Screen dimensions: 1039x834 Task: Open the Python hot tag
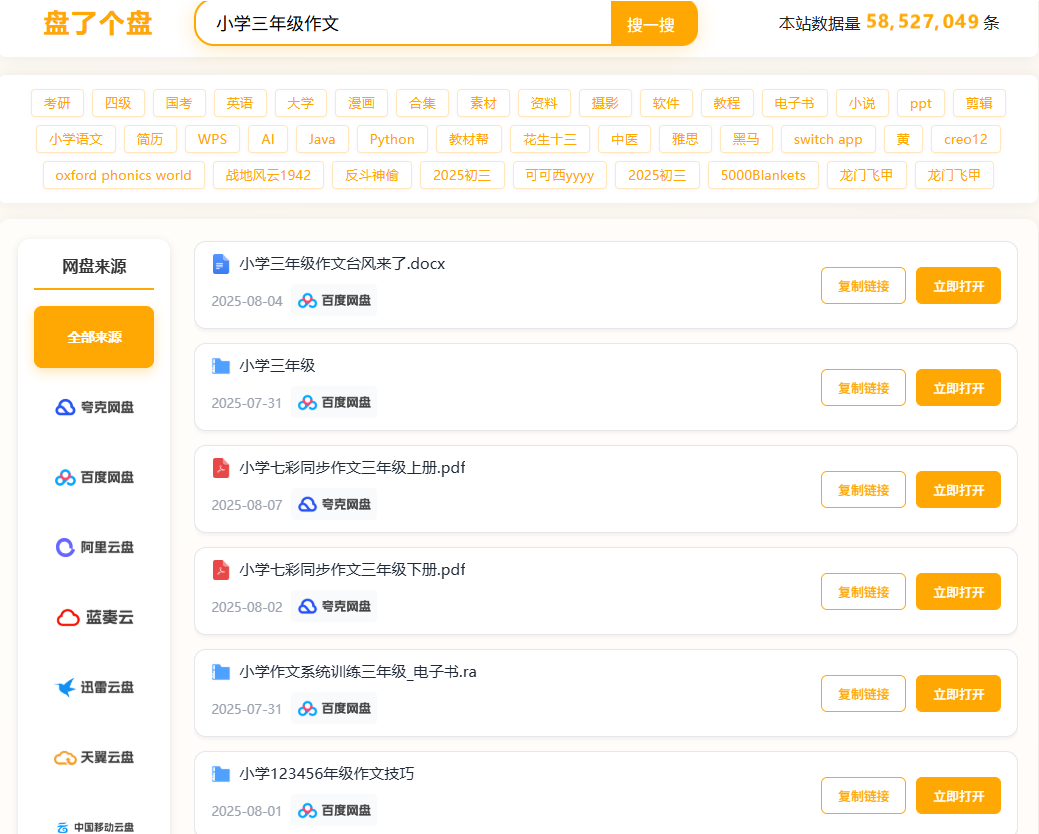(392, 139)
